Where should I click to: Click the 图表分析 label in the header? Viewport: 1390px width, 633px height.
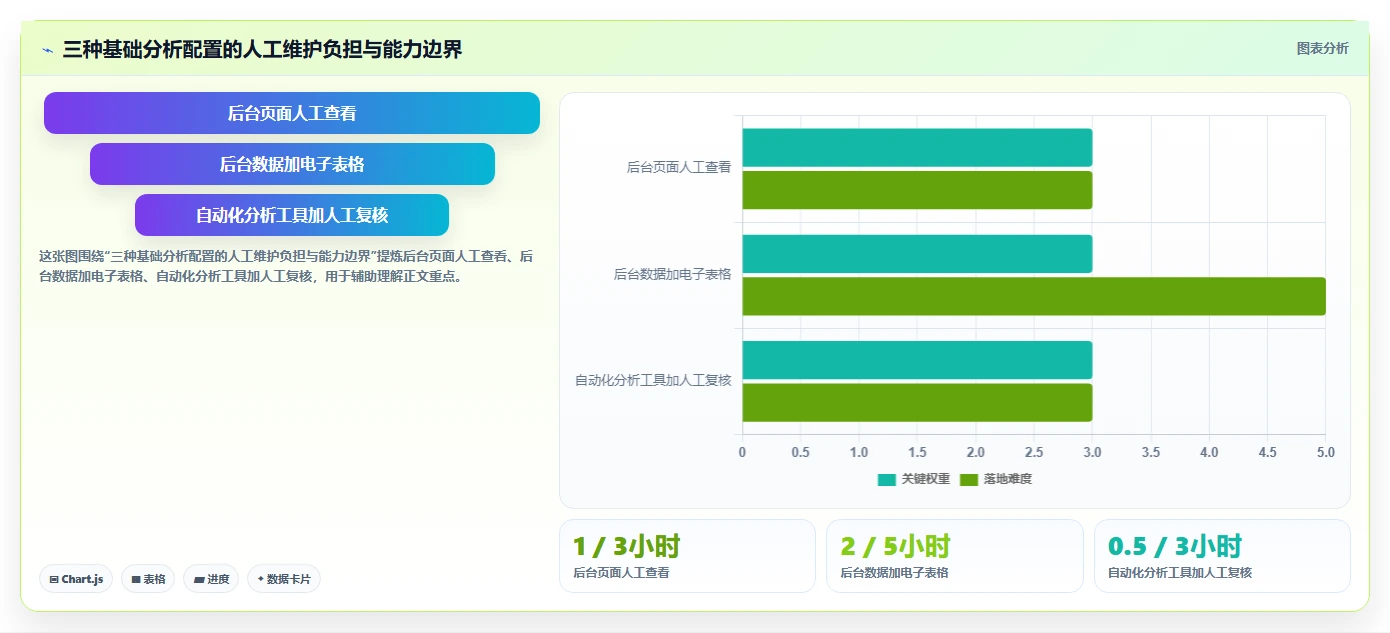coord(1322,48)
